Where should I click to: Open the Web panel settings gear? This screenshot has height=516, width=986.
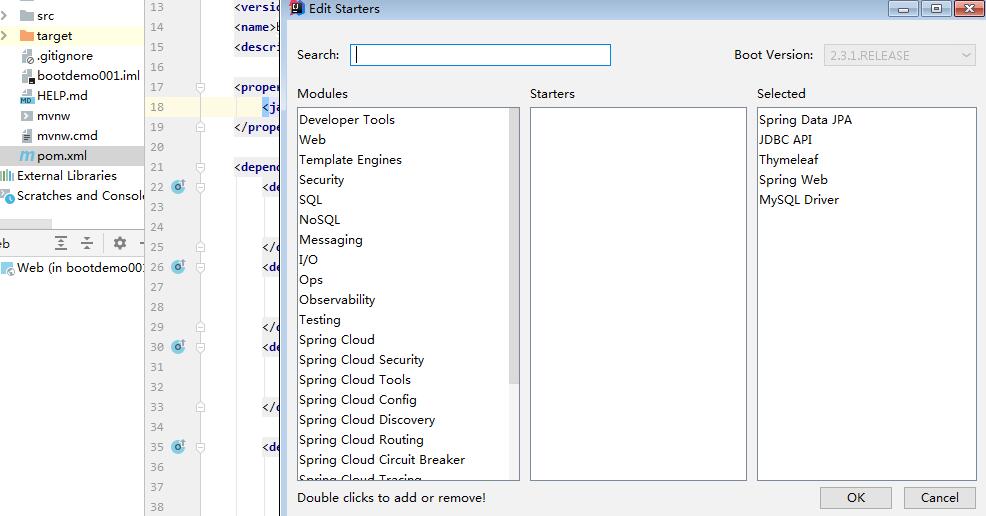pyautogui.click(x=119, y=243)
